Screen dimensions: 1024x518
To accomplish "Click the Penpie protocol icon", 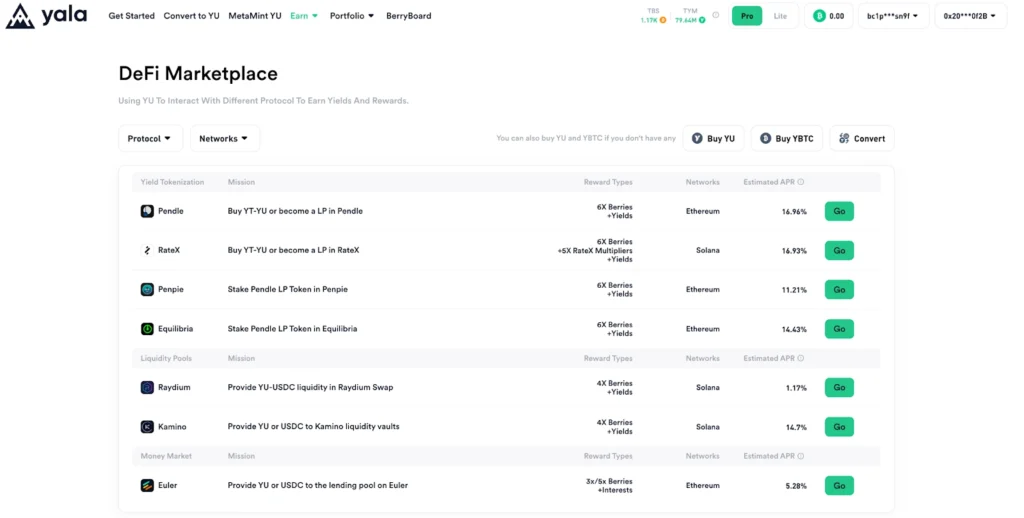I will [x=147, y=289].
